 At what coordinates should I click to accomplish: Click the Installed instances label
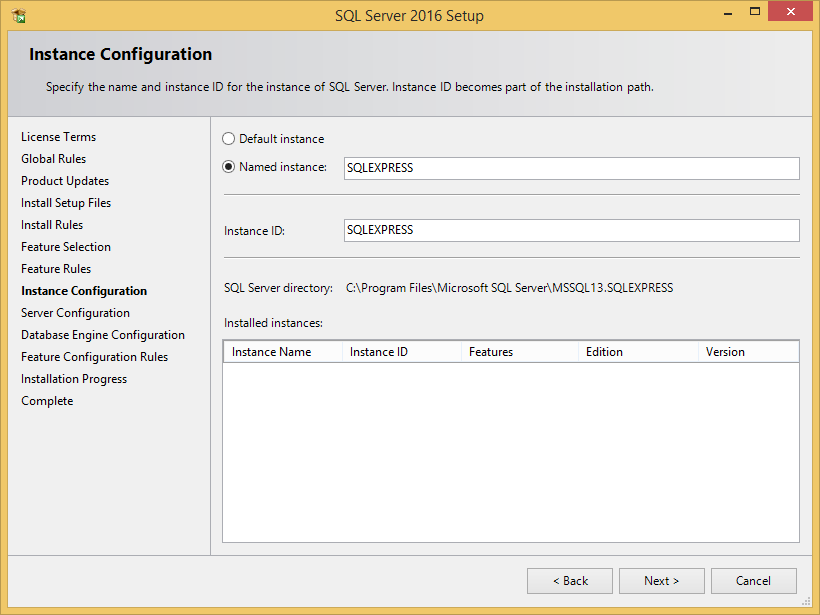(x=274, y=323)
